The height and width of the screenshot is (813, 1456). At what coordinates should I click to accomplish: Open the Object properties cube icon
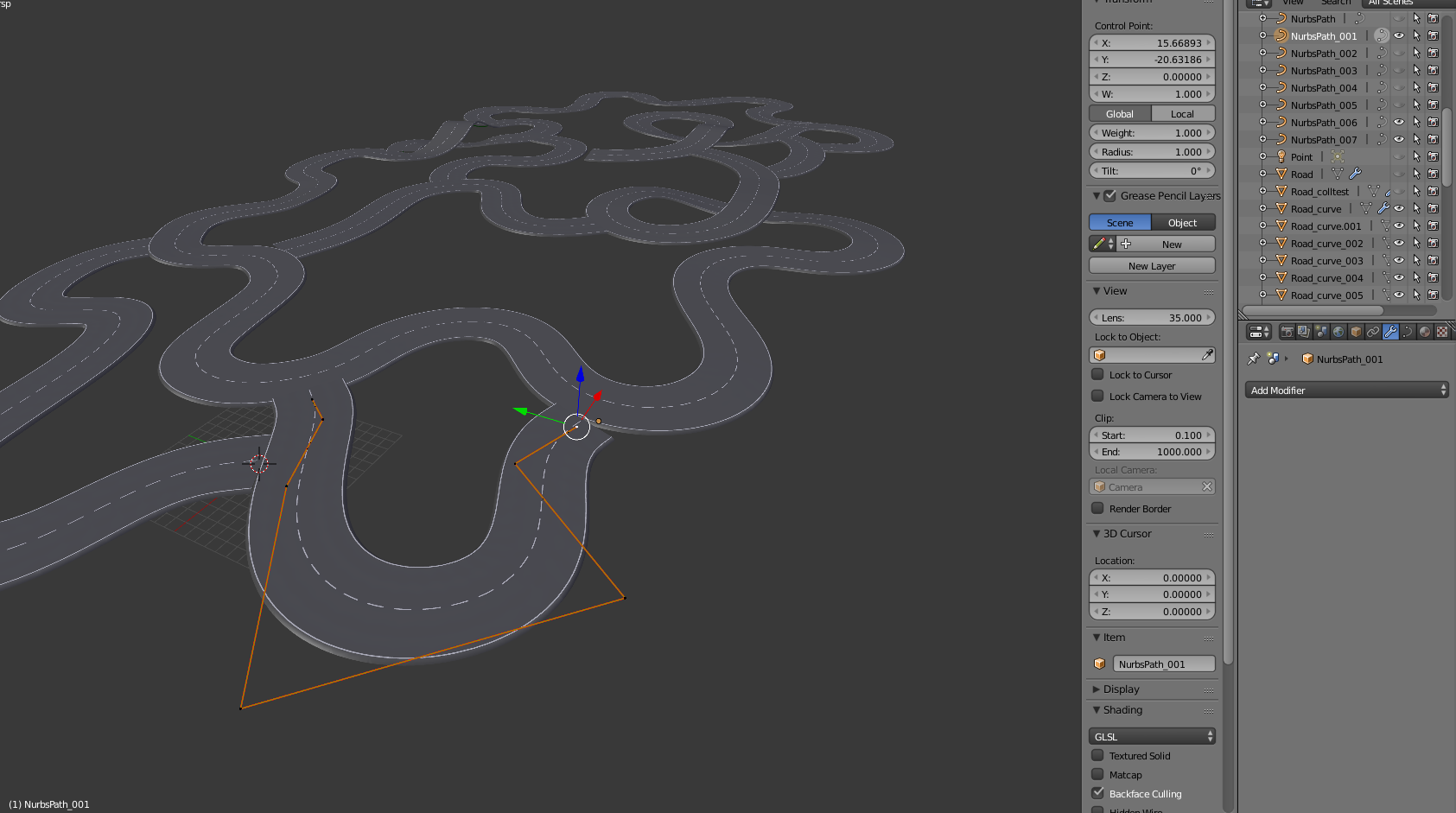(1356, 332)
